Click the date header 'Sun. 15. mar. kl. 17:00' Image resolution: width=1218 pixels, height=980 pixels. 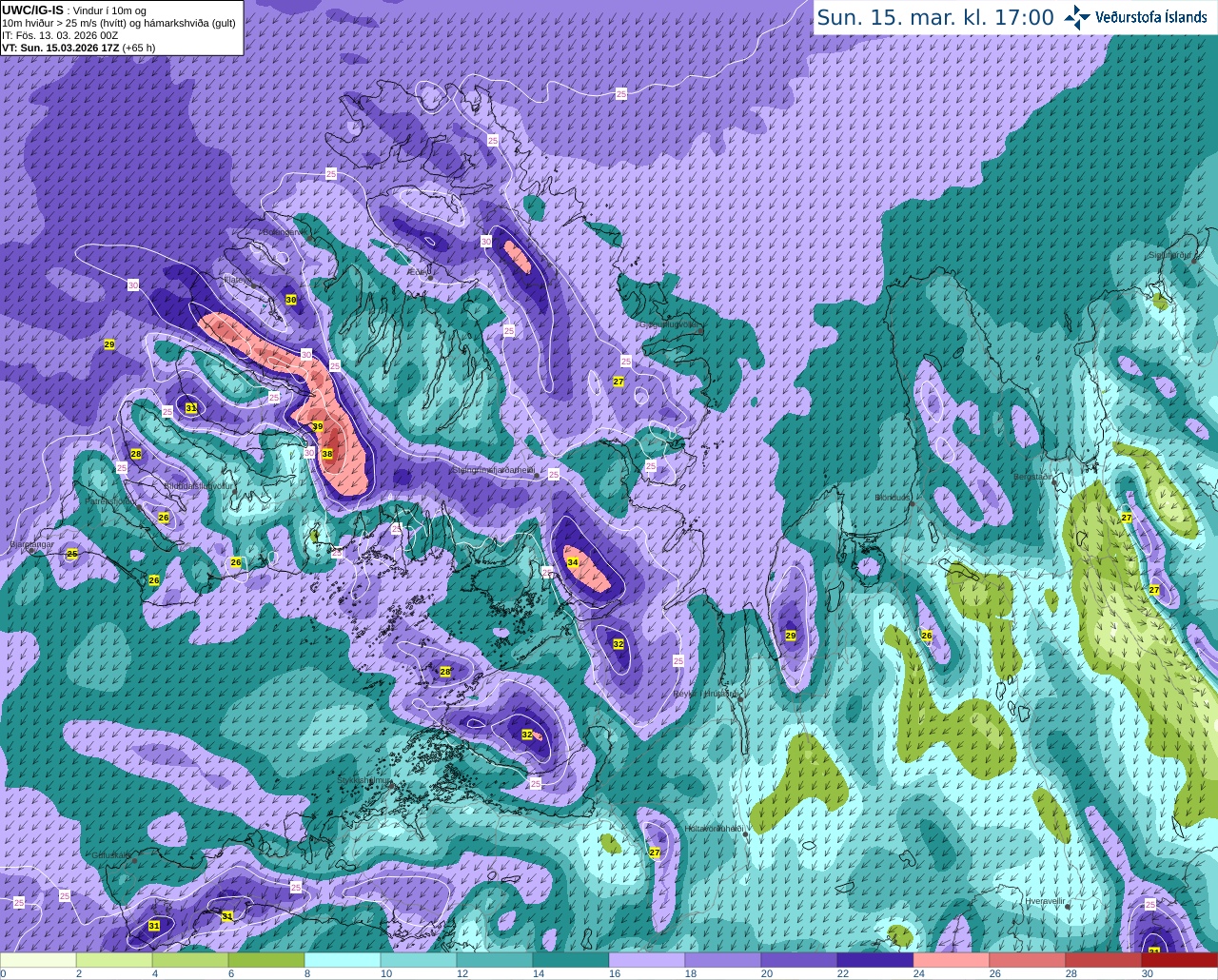[935, 17]
